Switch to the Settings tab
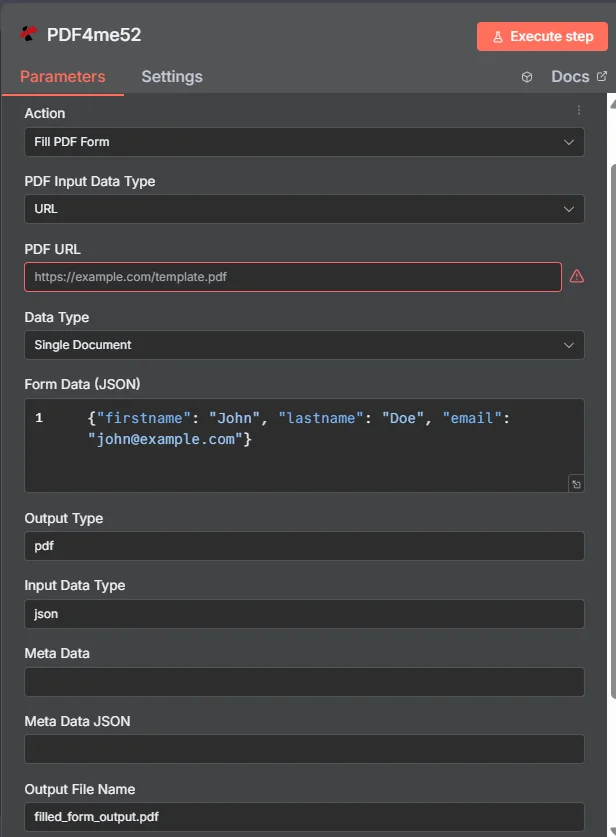Screen dimensions: 616x837 coord(172,76)
